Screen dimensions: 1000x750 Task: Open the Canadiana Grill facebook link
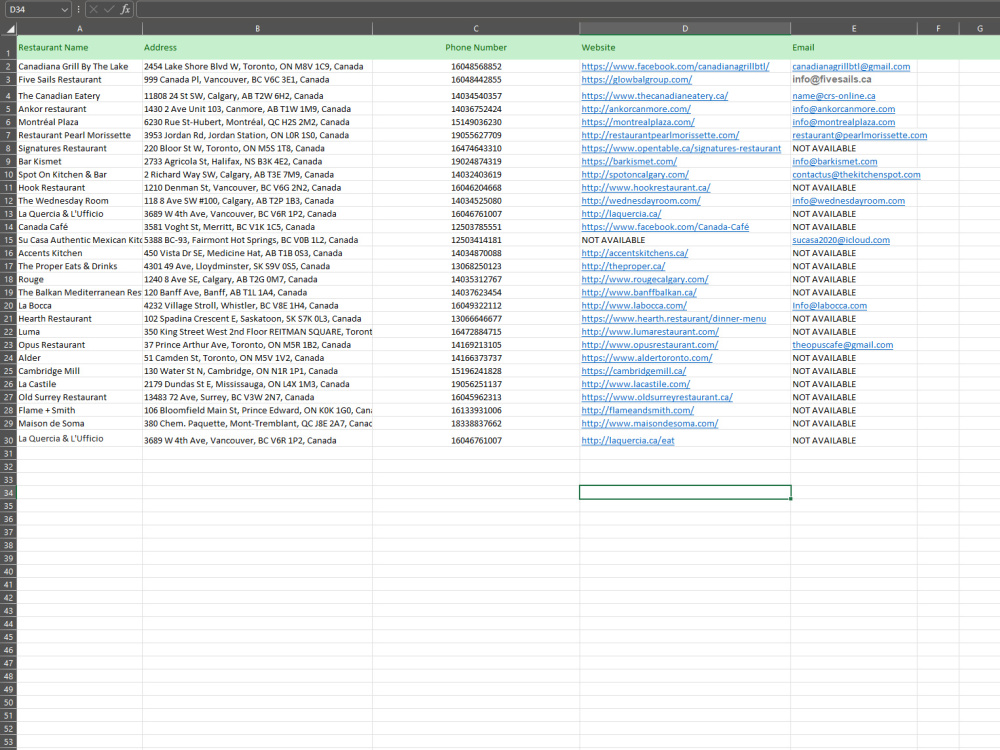pyautogui.click(x=675, y=66)
